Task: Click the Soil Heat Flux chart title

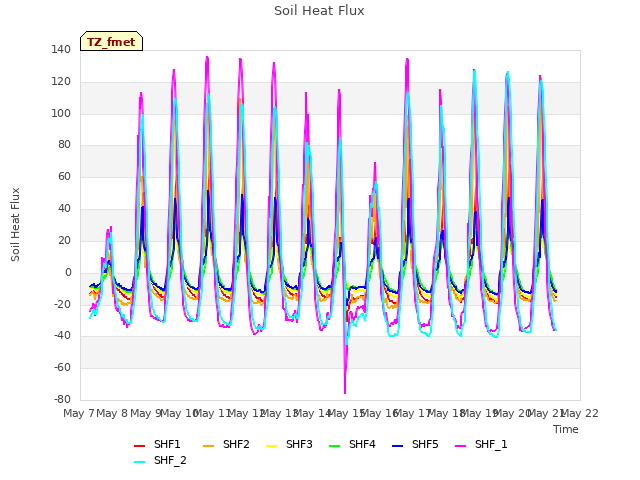Action: [x=319, y=11]
